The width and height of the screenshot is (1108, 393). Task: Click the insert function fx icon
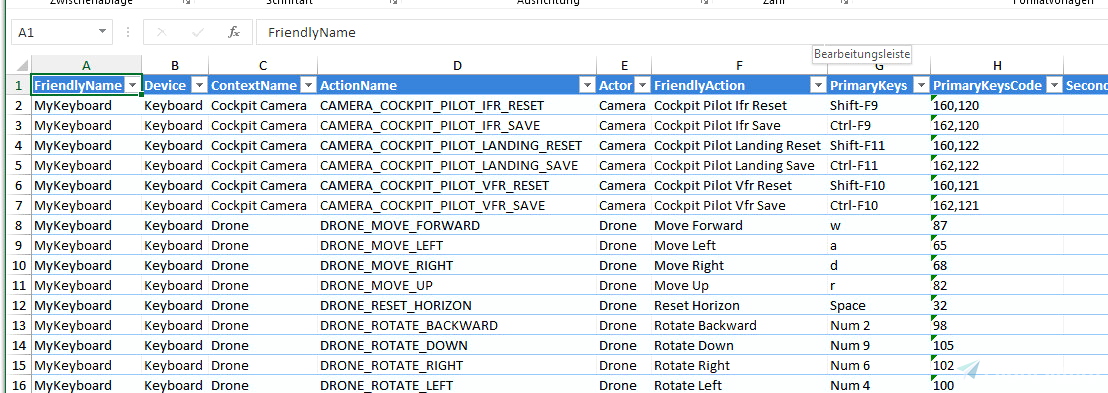point(234,33)
